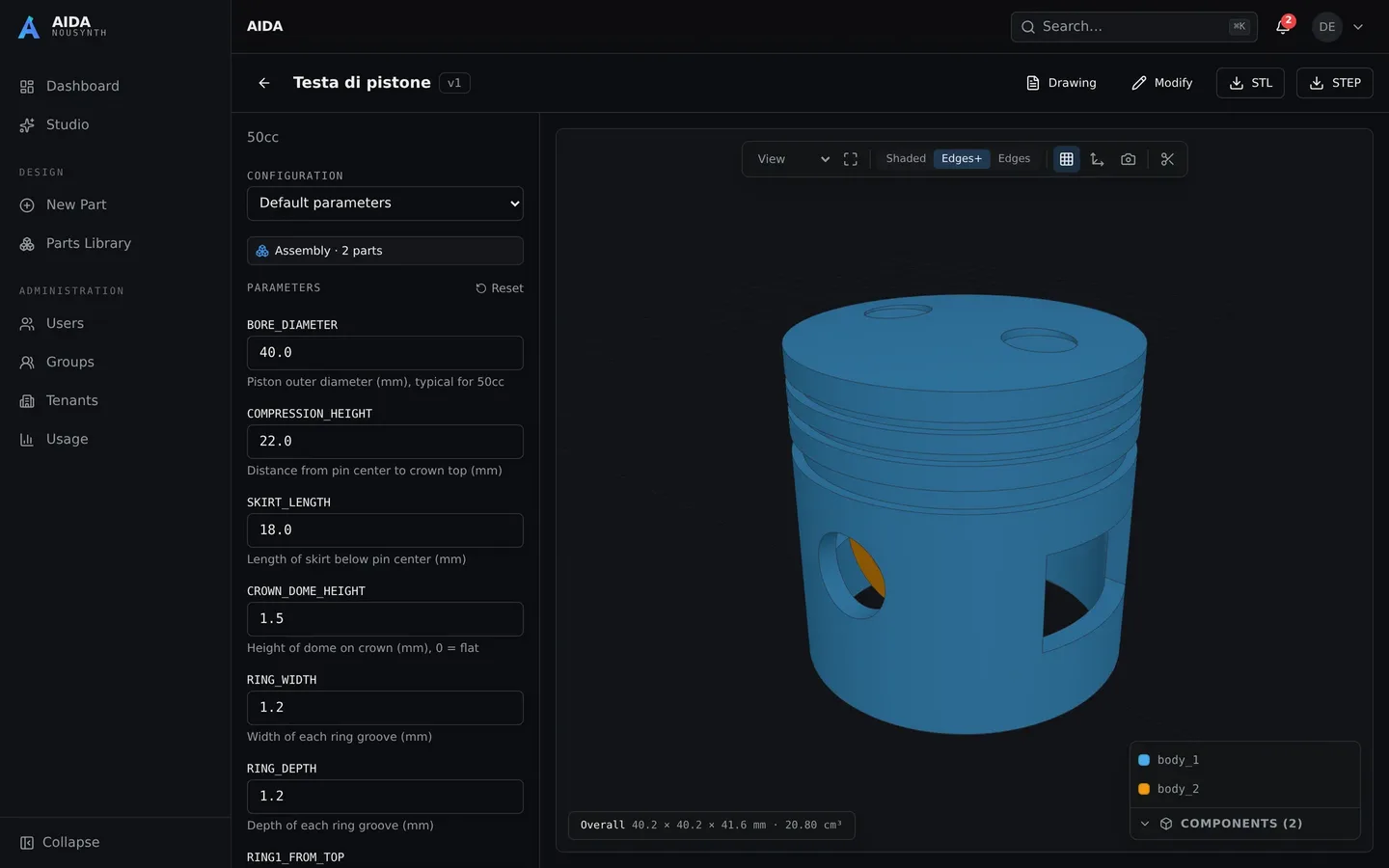Click the body_1 blue color swatch
Screen dimensions: 1389x868
click(x=1144, y=760)
